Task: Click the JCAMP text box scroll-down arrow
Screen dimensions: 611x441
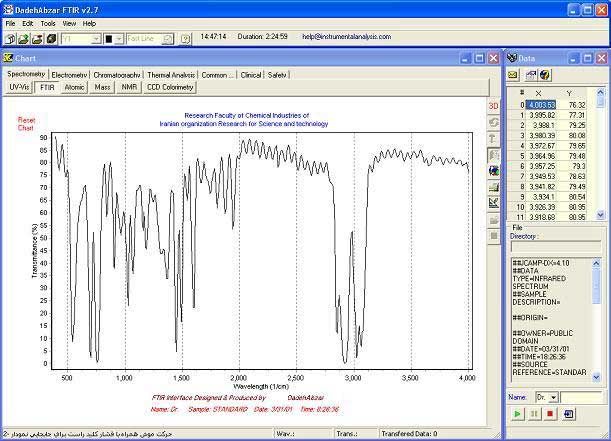Action: tap(596, 377)
